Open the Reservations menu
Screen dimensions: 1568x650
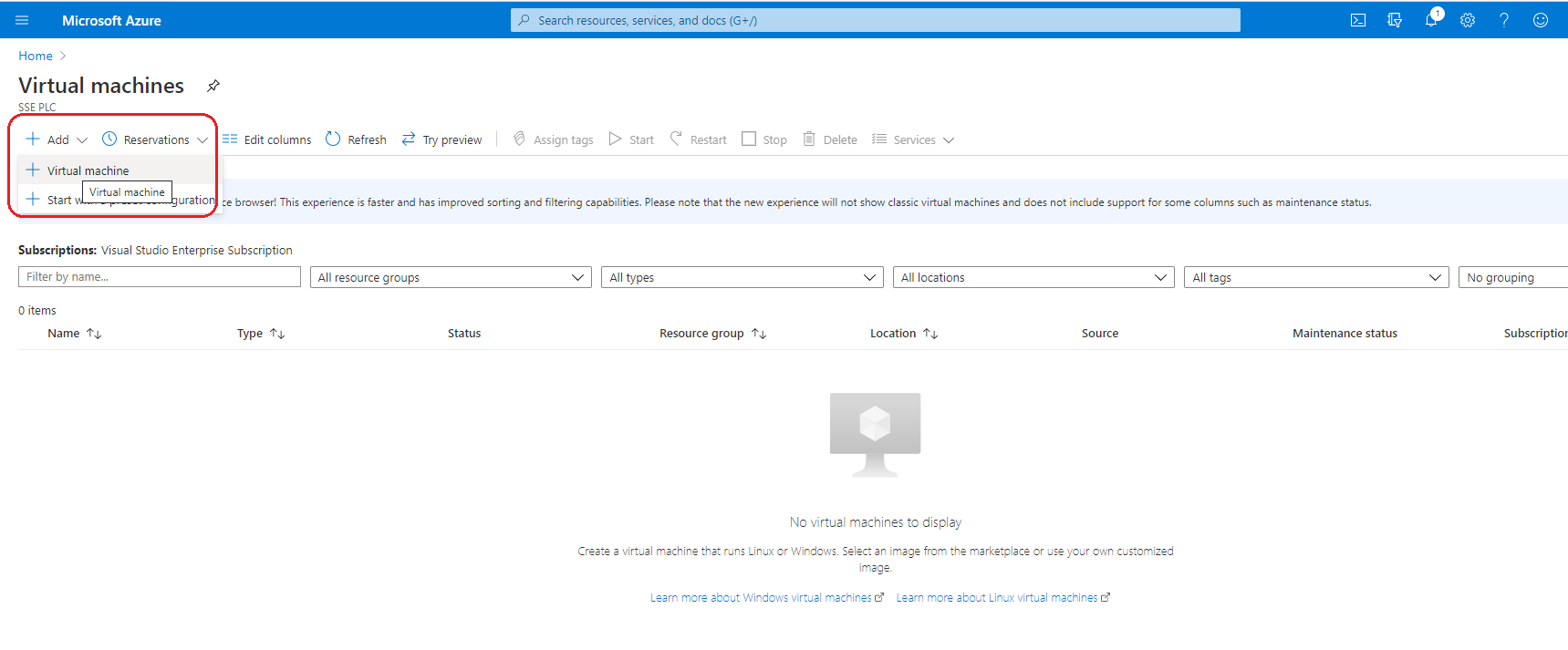[x=155, y=139]
